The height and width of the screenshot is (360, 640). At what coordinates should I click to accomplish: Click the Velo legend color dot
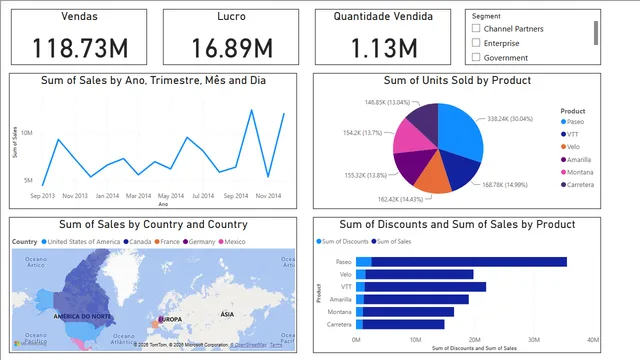(x=563, y=147)
